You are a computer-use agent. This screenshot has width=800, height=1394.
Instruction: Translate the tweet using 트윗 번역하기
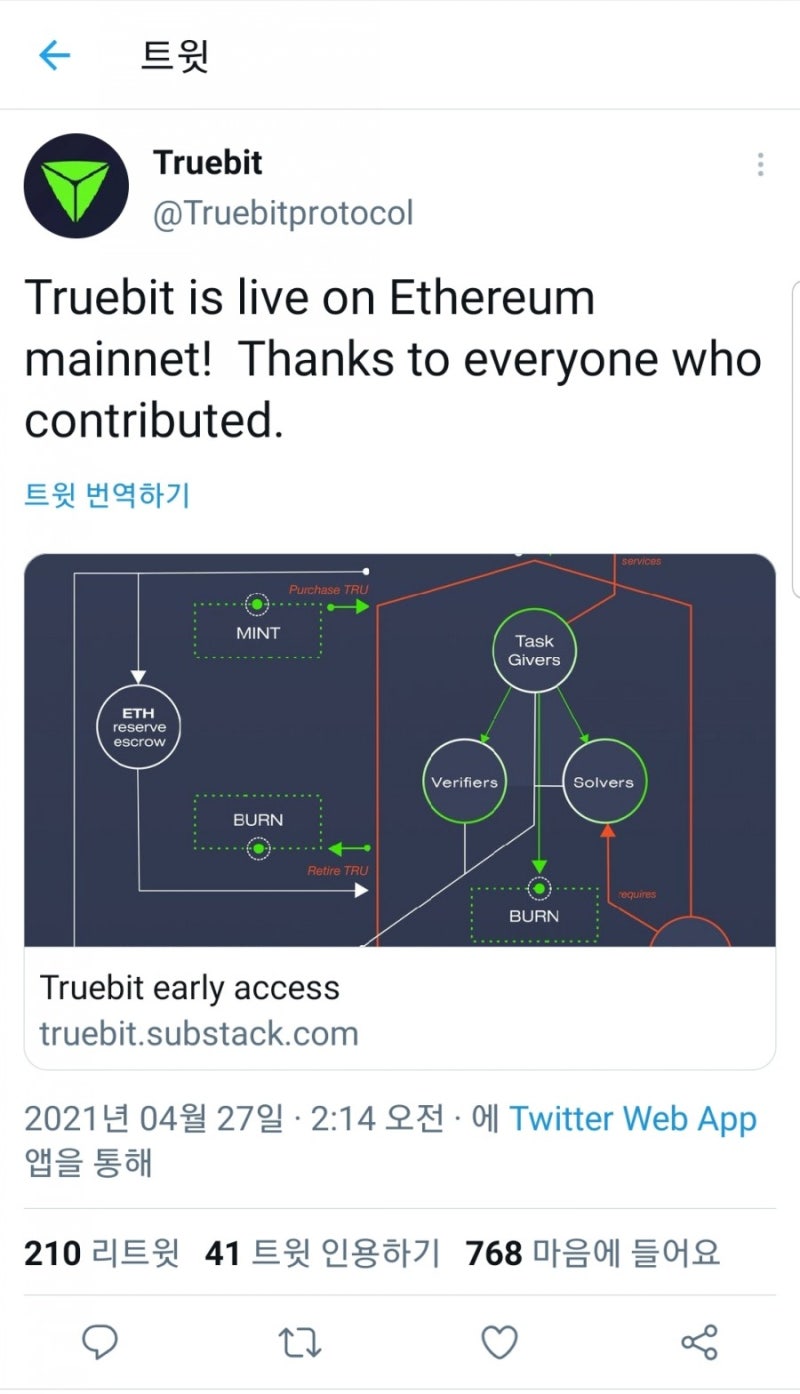(107, 494)
